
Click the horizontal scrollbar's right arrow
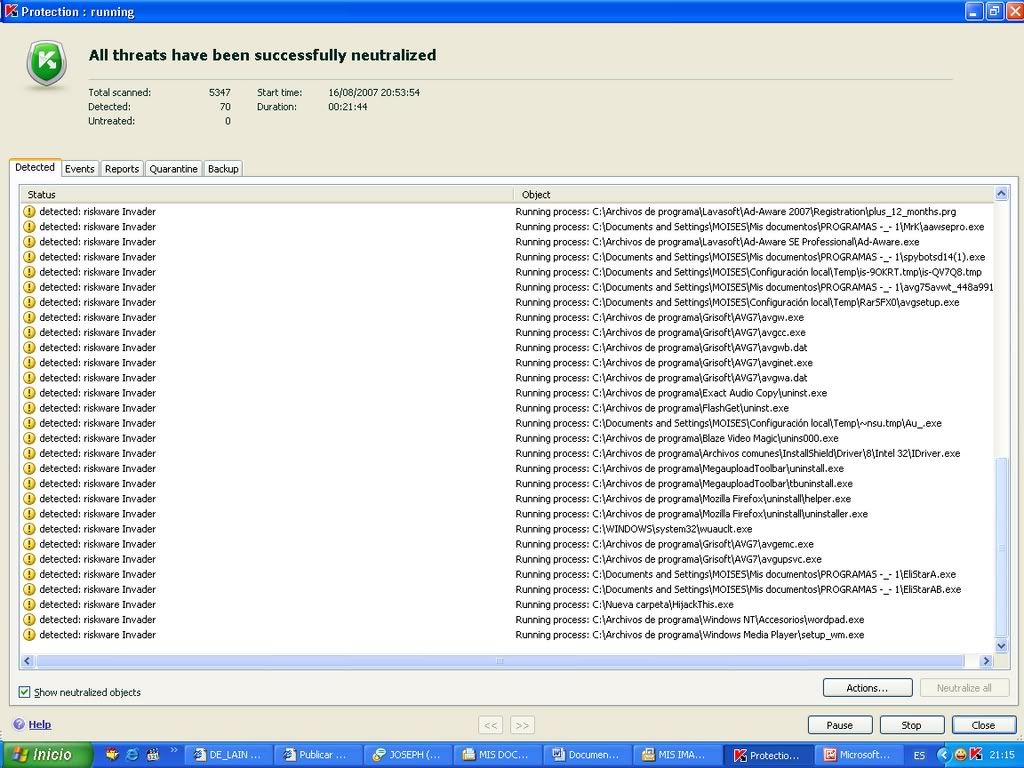click(x=986, y=661)
